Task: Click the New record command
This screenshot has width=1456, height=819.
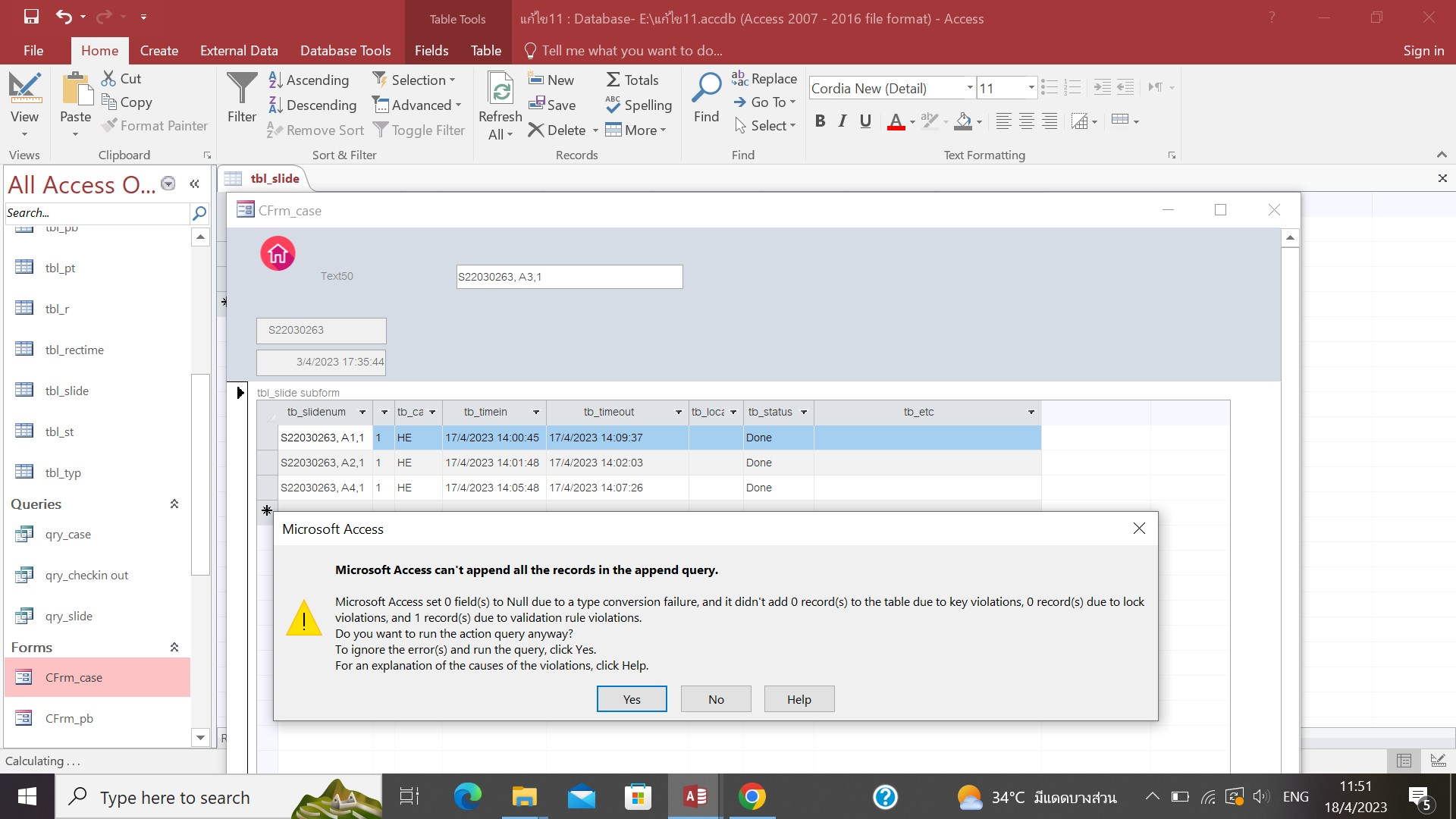Action: pos(551,80)
